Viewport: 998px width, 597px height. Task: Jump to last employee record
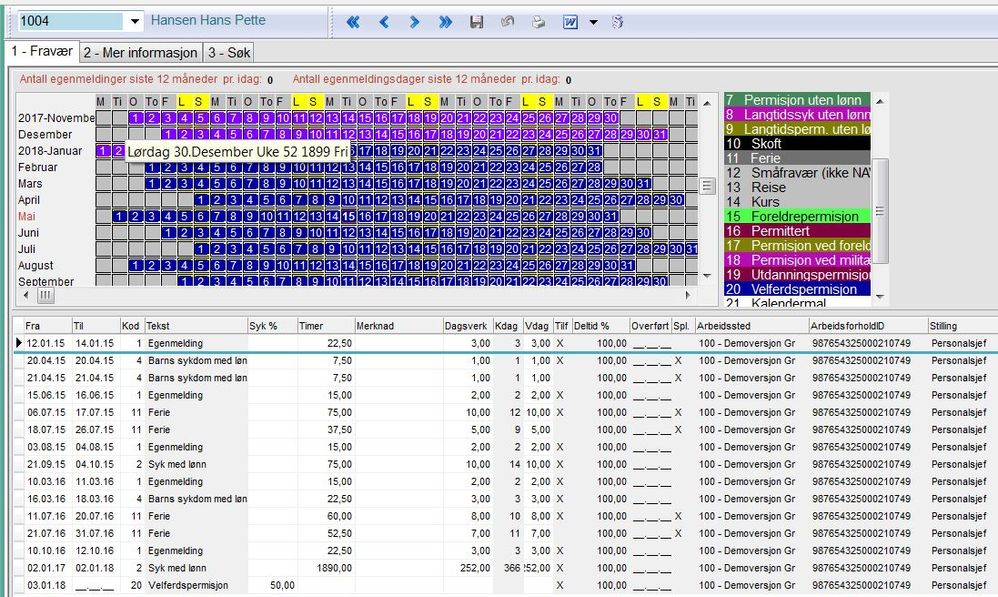[x=445, y=22]
